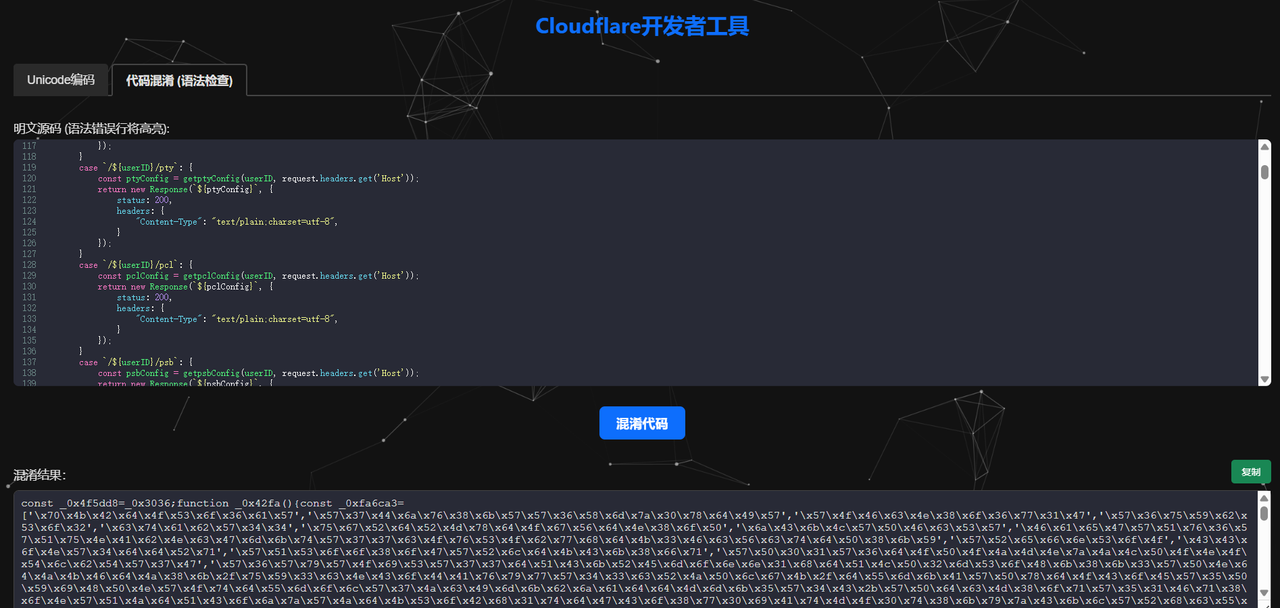Click the Cloudflare开发者工具 page title
The image size is (1280, 608).
coord(642,26)
